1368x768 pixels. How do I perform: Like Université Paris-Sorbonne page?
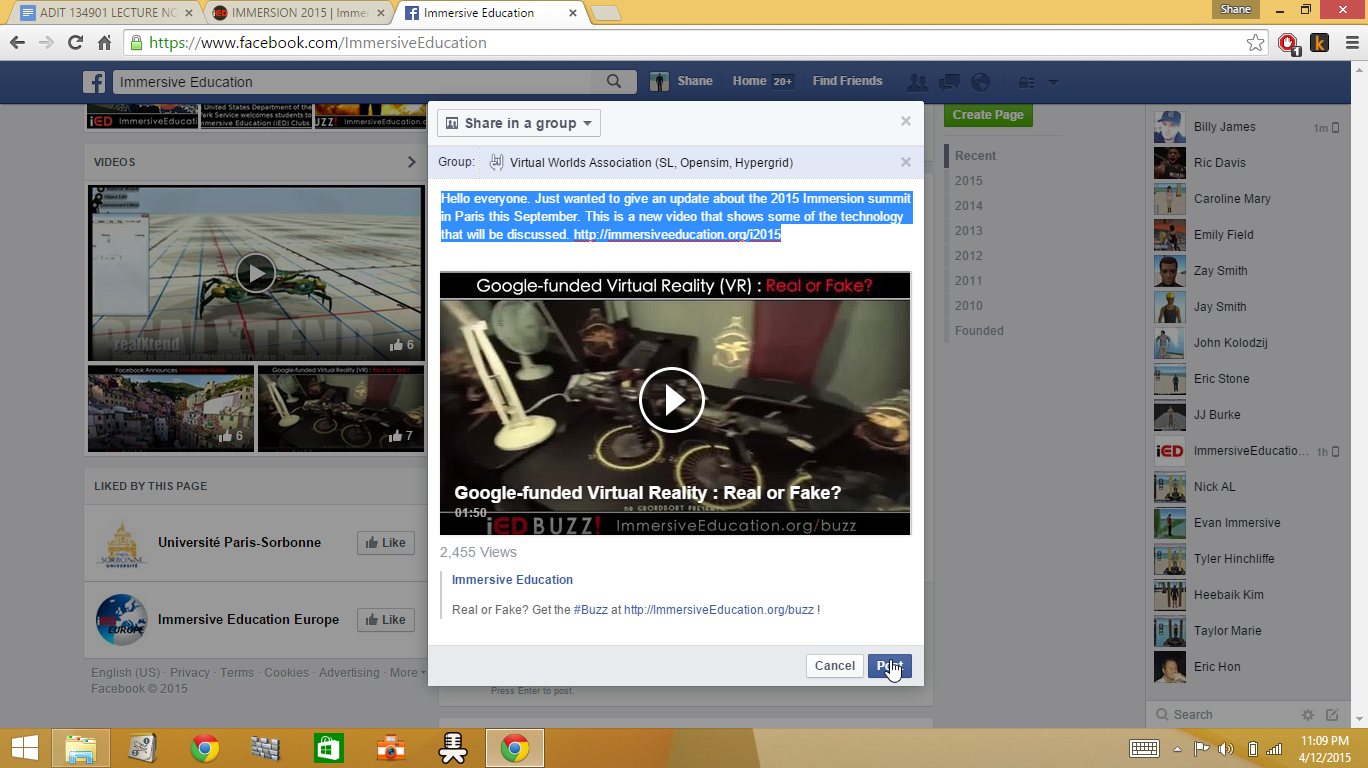tap(386, 543)
